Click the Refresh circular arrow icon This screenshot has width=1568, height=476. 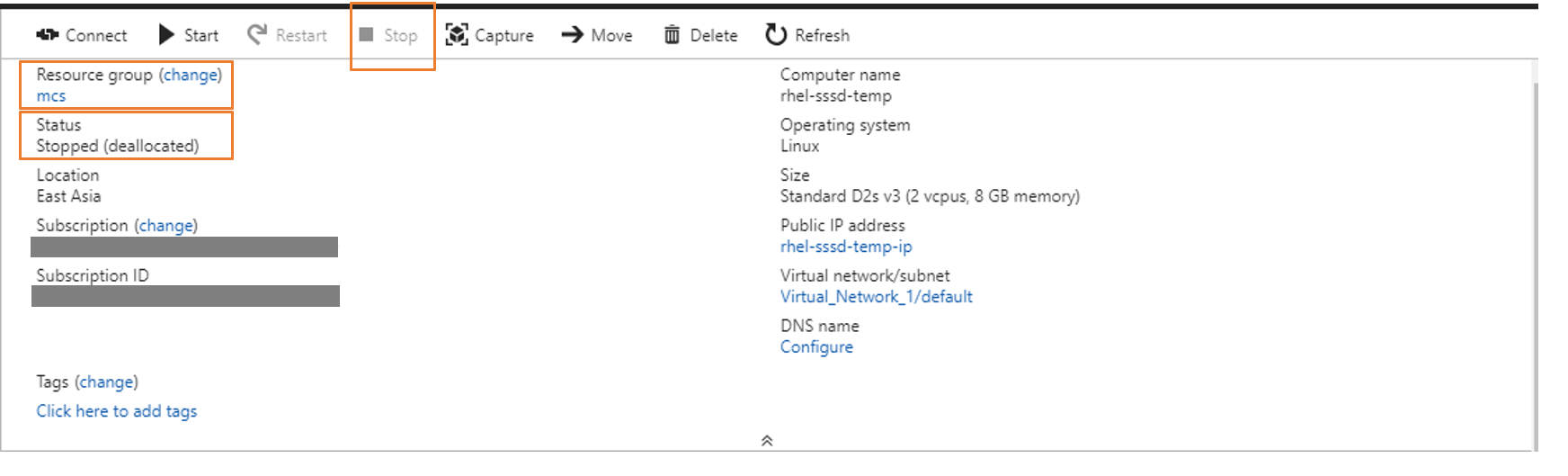[776, 35]
